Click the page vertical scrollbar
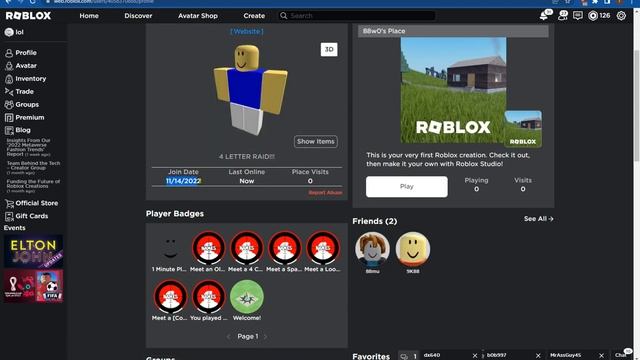 [637, 106]
